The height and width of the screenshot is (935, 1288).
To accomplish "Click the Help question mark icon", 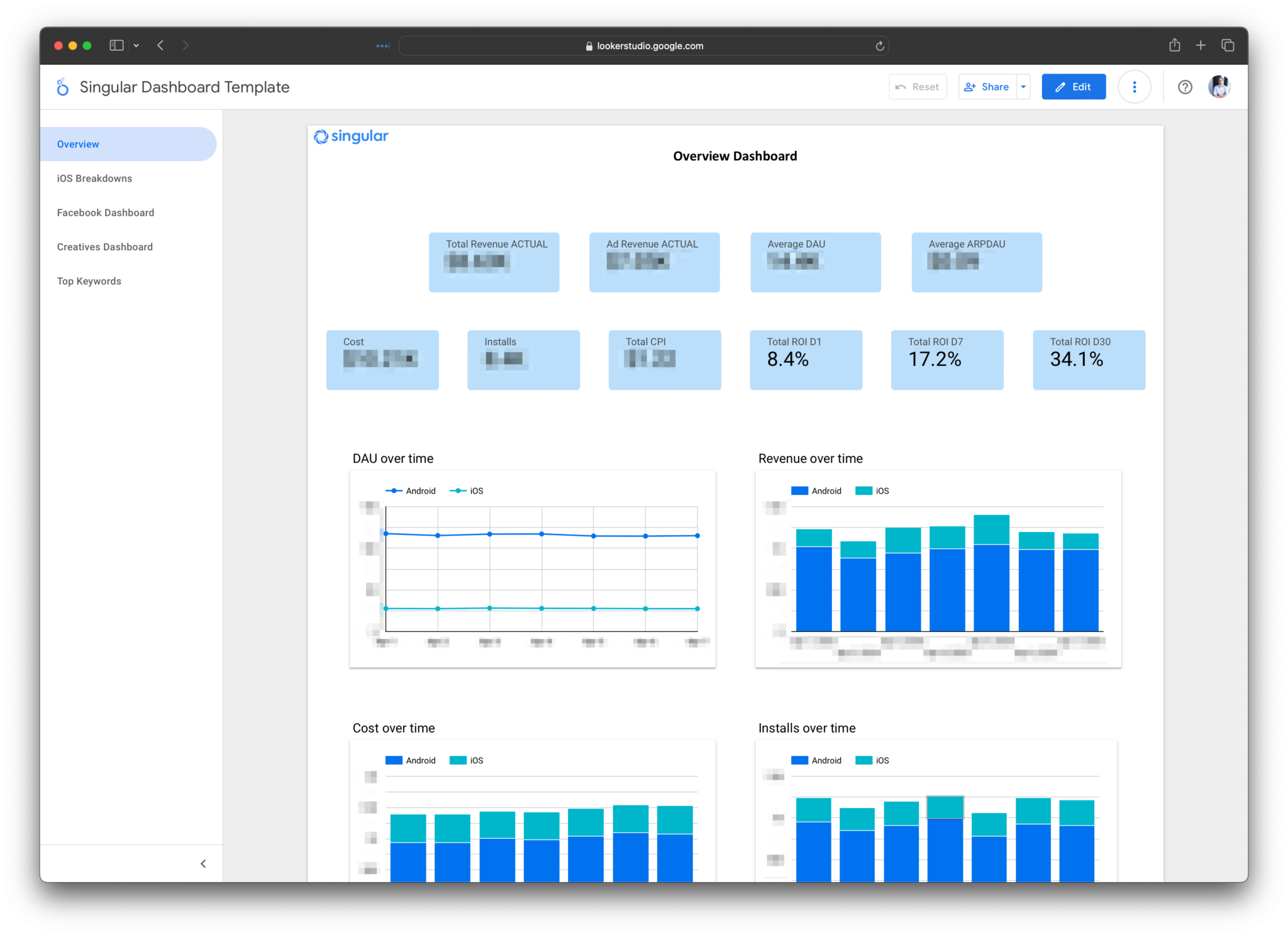I will [x=1185, y=87].
